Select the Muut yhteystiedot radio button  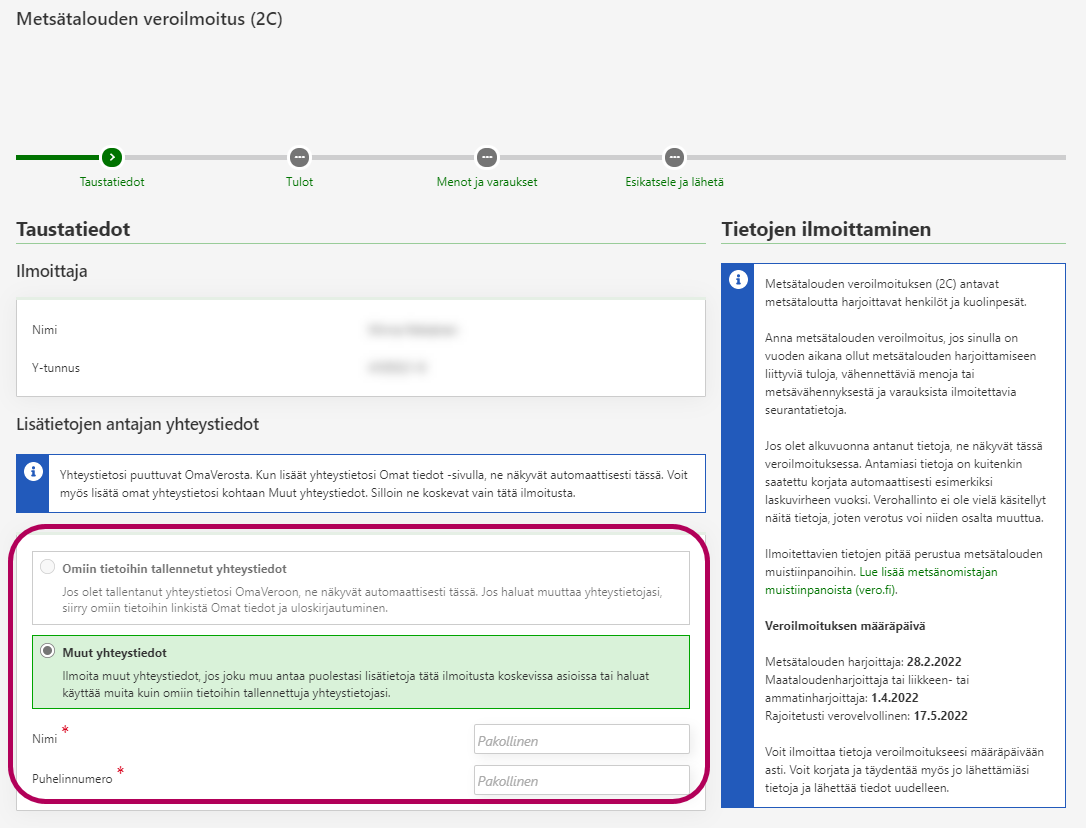coord(47,651)
